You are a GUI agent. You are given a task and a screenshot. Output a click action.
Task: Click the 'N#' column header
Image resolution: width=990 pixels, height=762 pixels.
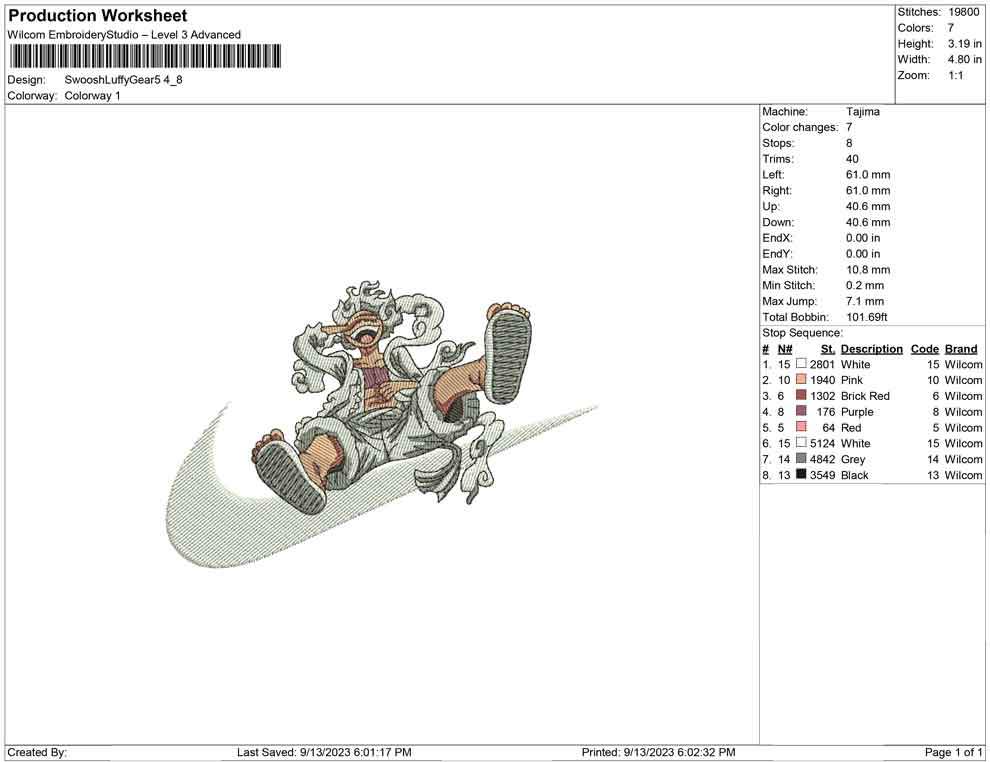pyautogui.click(x=785, y=349)
